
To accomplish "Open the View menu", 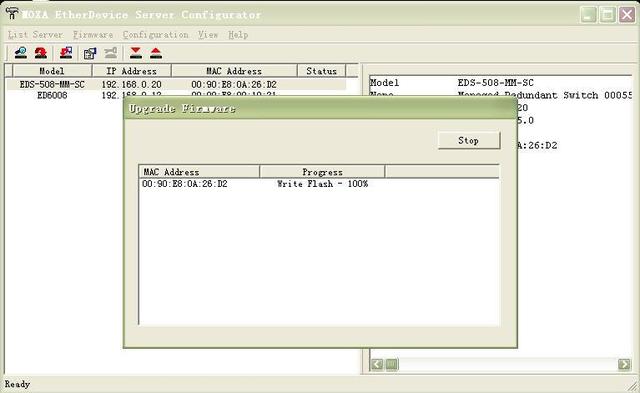I will pos(208,35).
